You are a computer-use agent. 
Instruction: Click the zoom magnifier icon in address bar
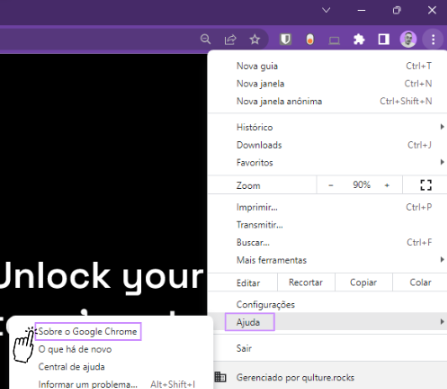206,39
